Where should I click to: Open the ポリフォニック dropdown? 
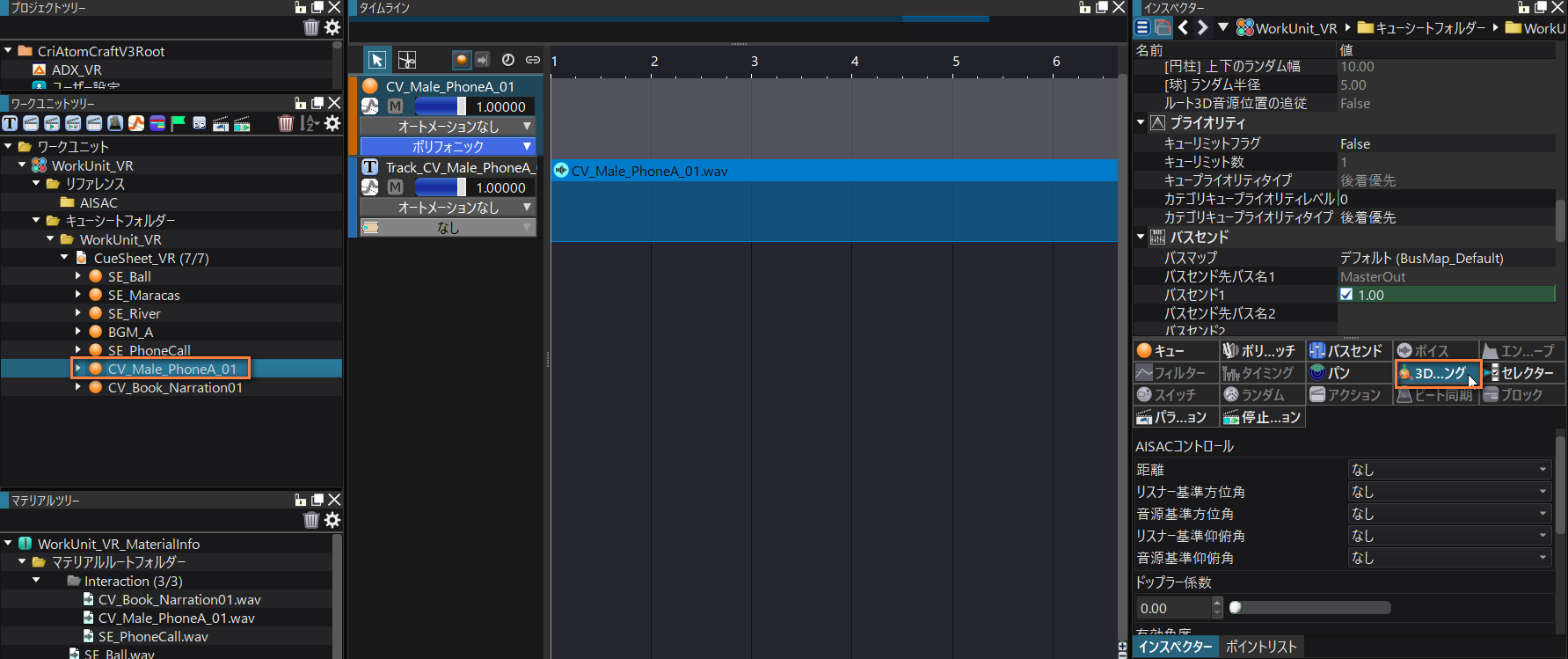click(448, 146)
